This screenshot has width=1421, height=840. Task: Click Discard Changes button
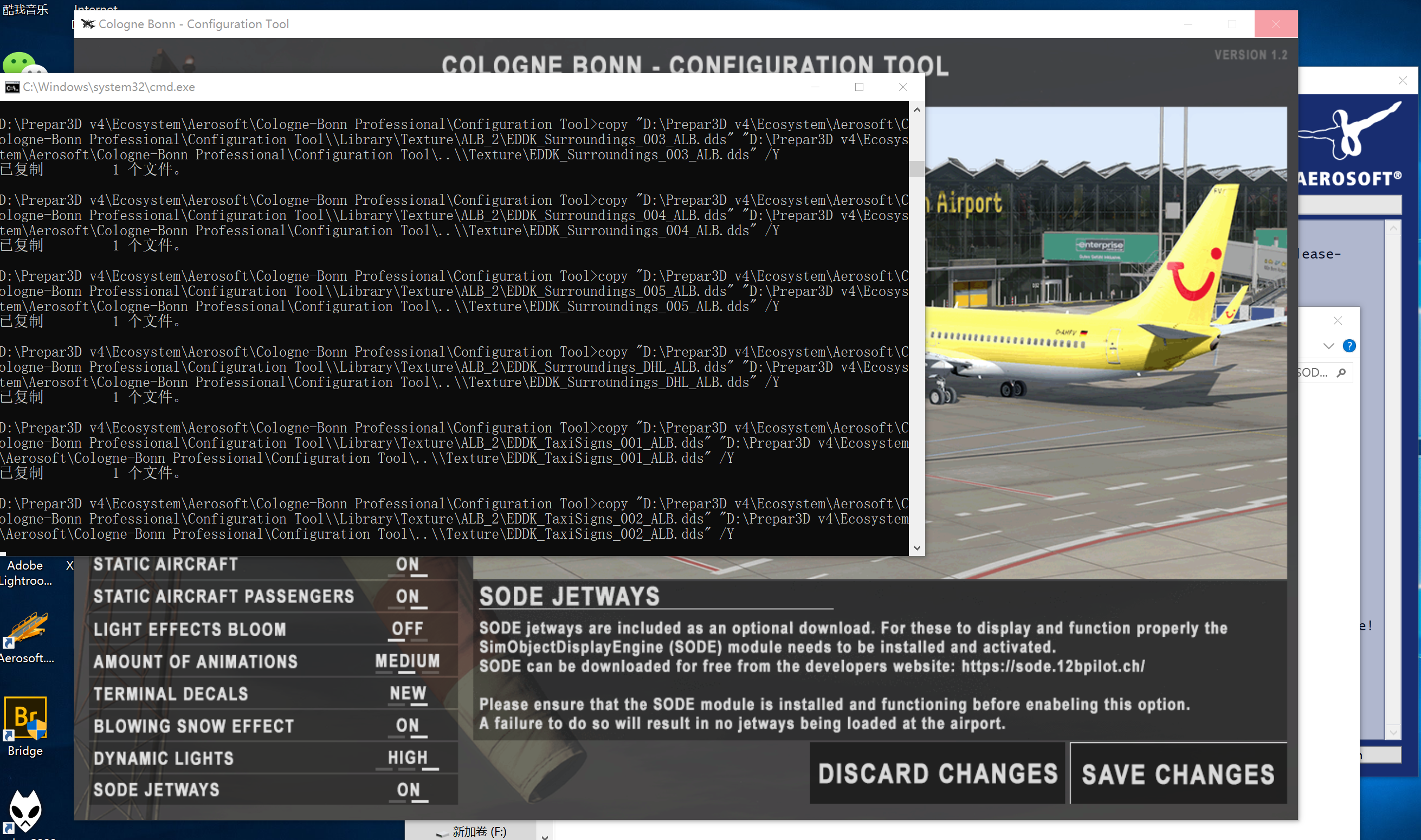tap(937, 773)
